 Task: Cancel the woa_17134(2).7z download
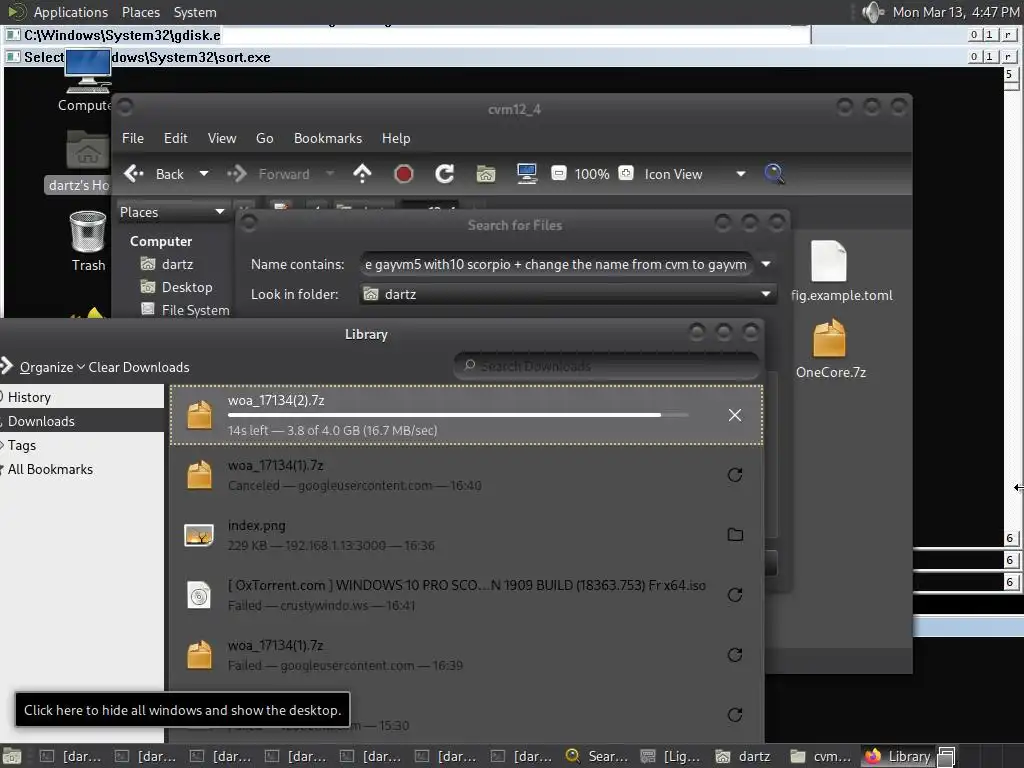pyautogui.click(x=735, y=415)
